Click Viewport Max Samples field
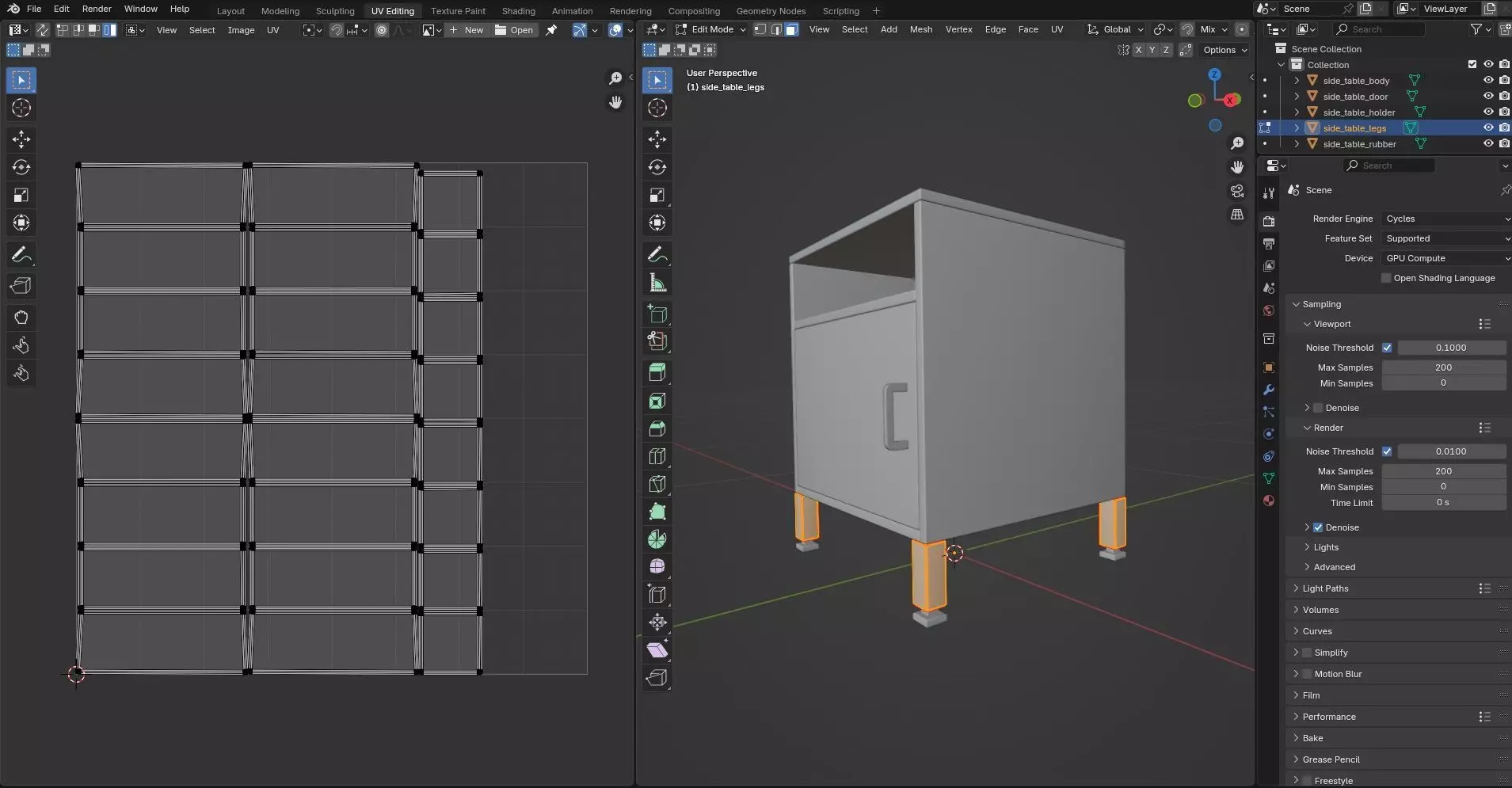Screen dimensions: 1512x788 [1443, 367]
